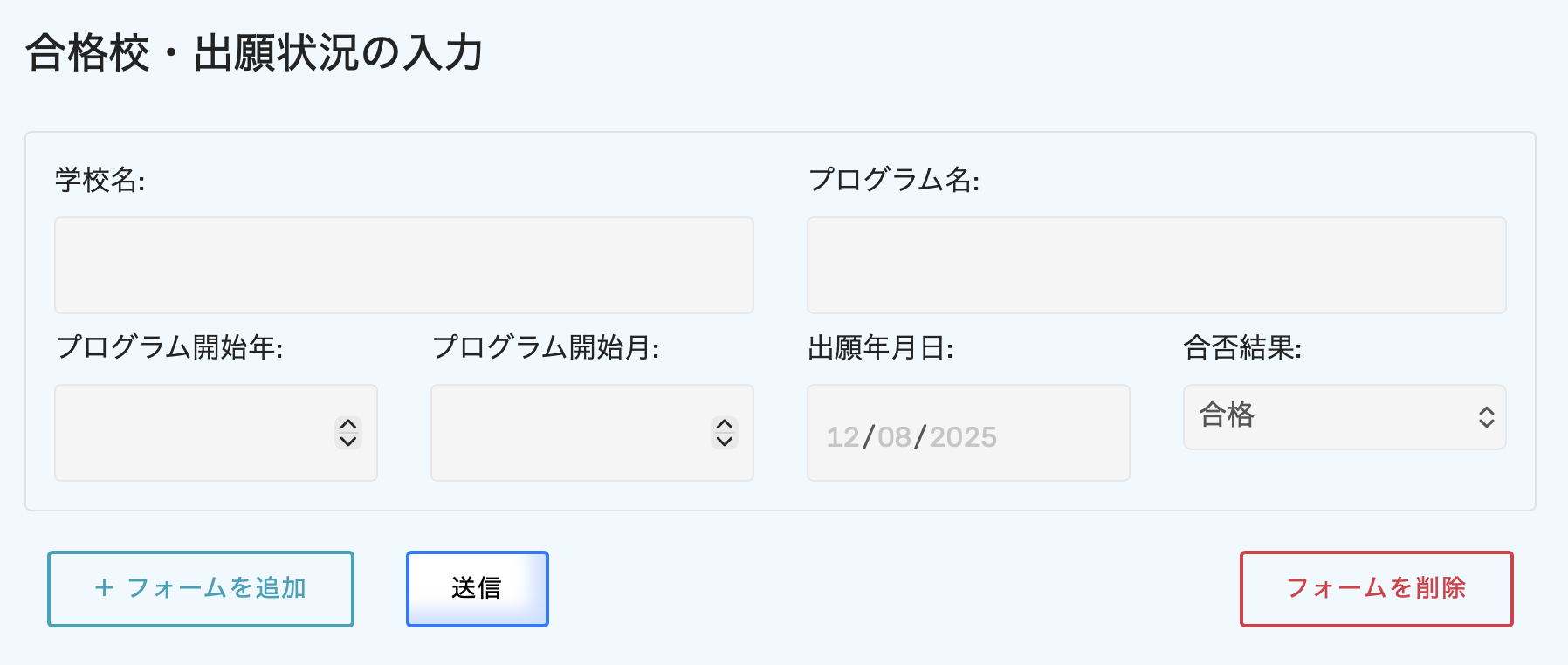Click the 学校名 label text

[x=100, y=180]
